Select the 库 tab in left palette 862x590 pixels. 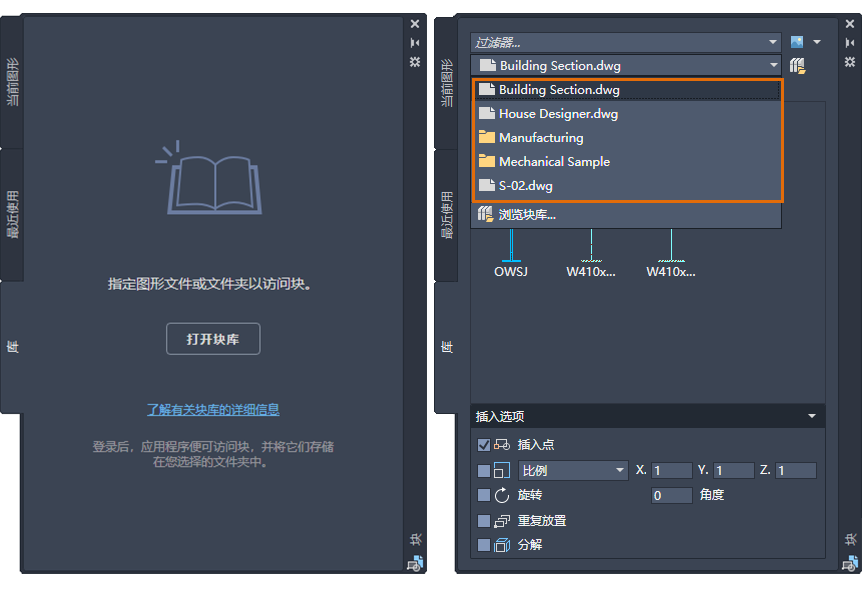(x=12, y=346)
